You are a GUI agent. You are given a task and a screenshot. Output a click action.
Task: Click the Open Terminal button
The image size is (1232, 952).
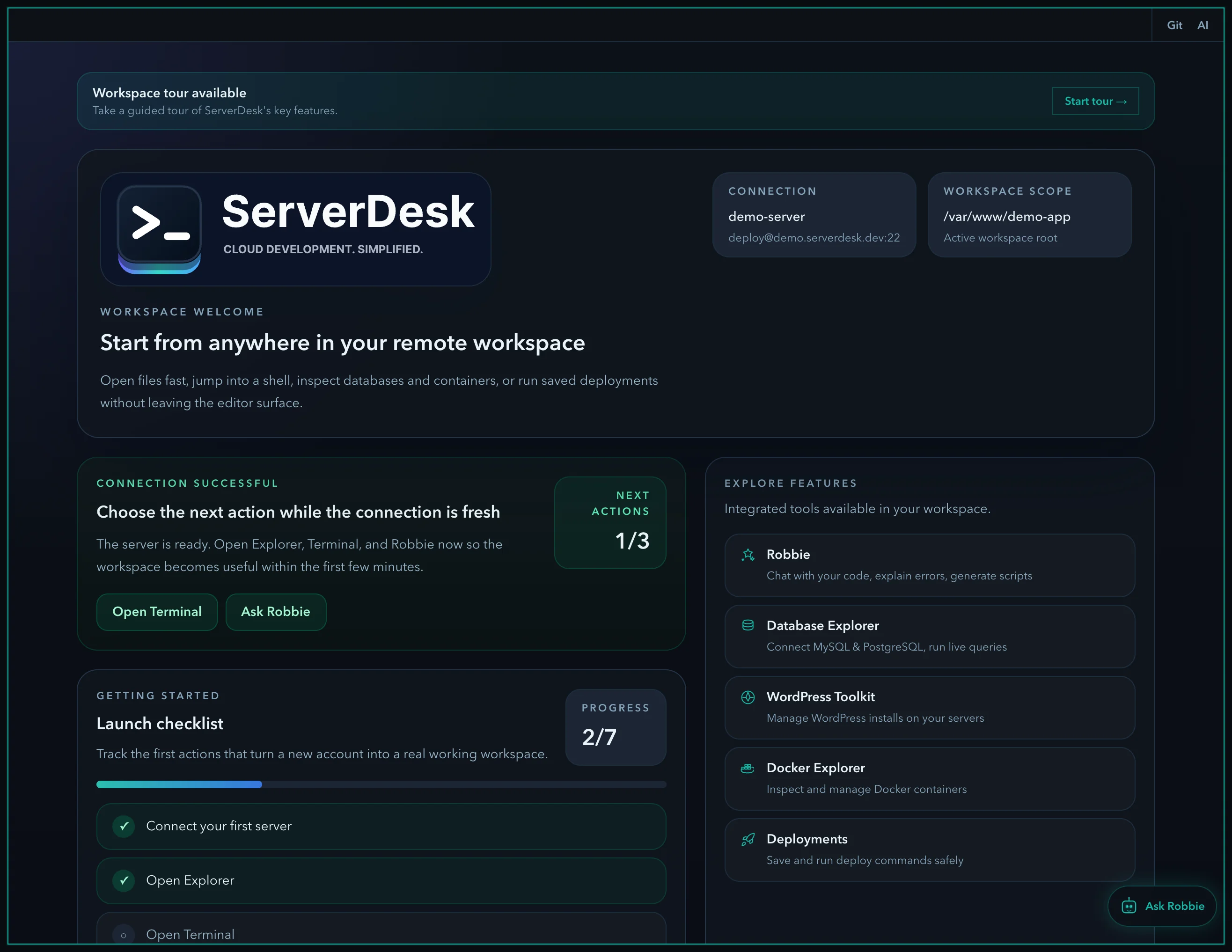157,612
